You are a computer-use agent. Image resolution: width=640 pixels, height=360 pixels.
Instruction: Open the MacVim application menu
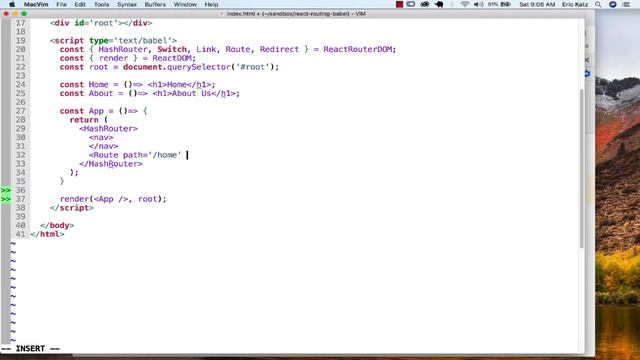click(36, 4)
